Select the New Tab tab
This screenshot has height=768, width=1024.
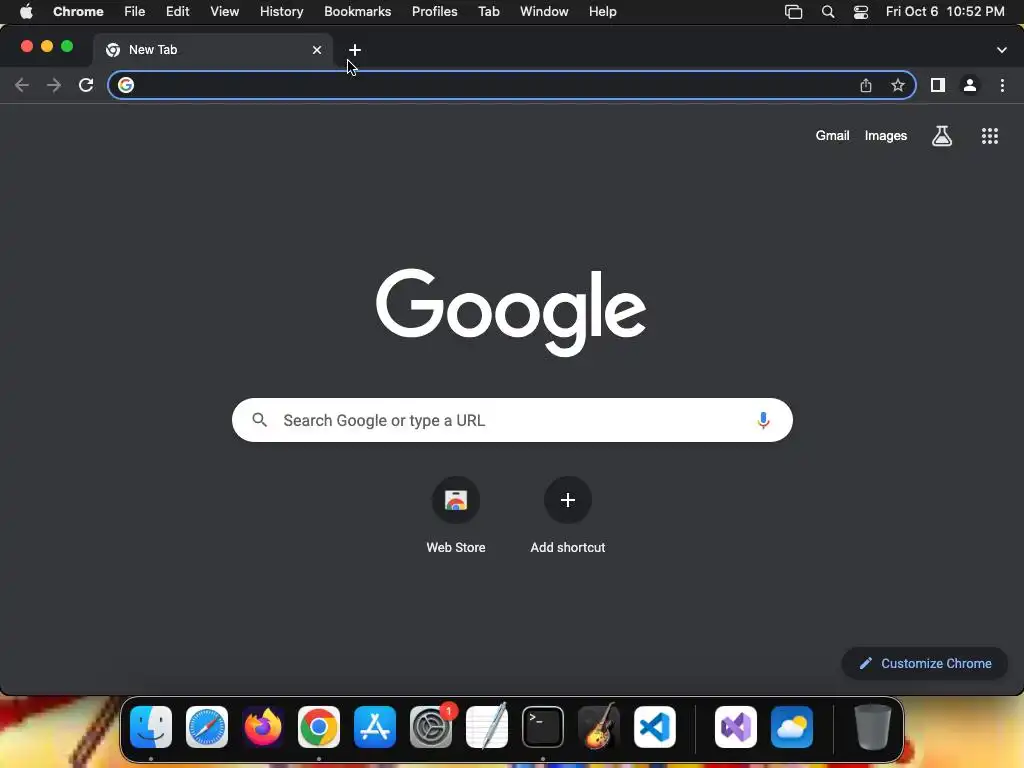pyautogui.click(x=212, y=50)
